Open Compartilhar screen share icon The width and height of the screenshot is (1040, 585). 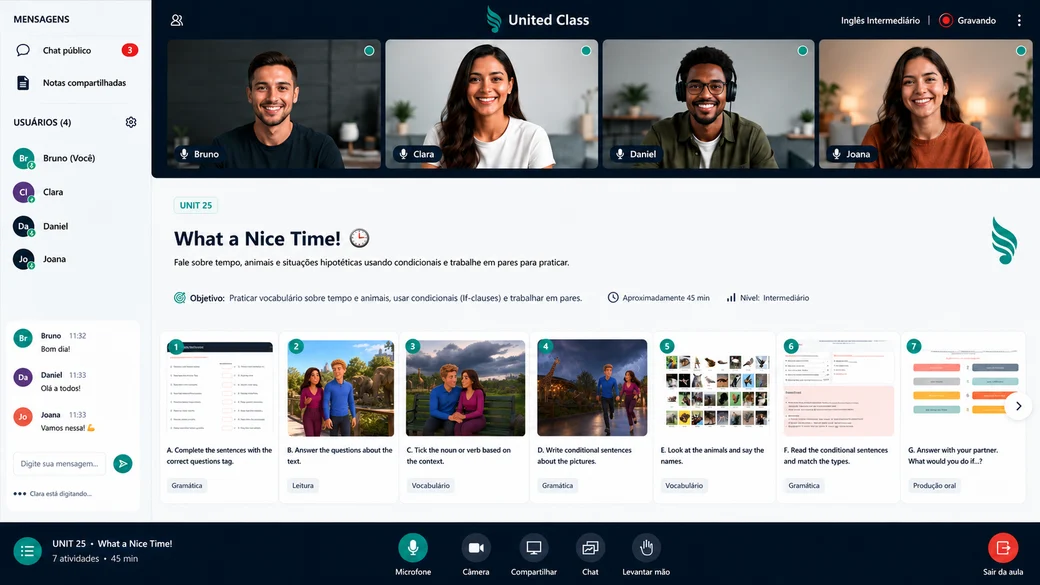point(533,548)
